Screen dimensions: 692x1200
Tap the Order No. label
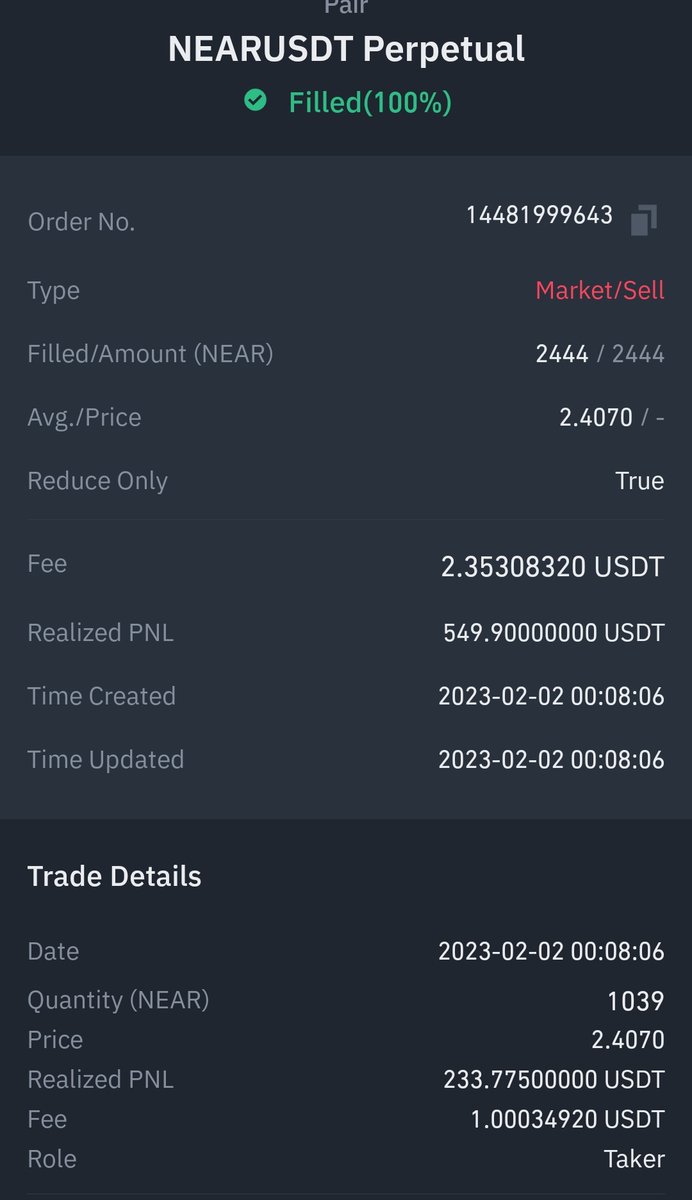81,222
